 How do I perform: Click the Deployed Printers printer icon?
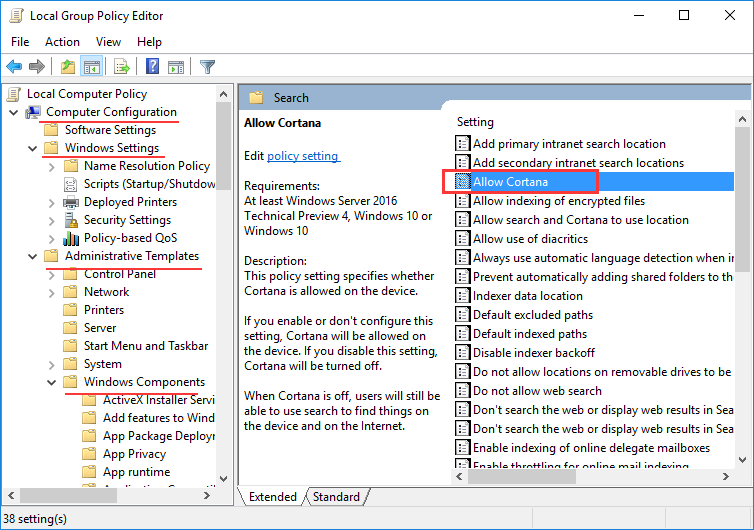(x=71, y=202)
